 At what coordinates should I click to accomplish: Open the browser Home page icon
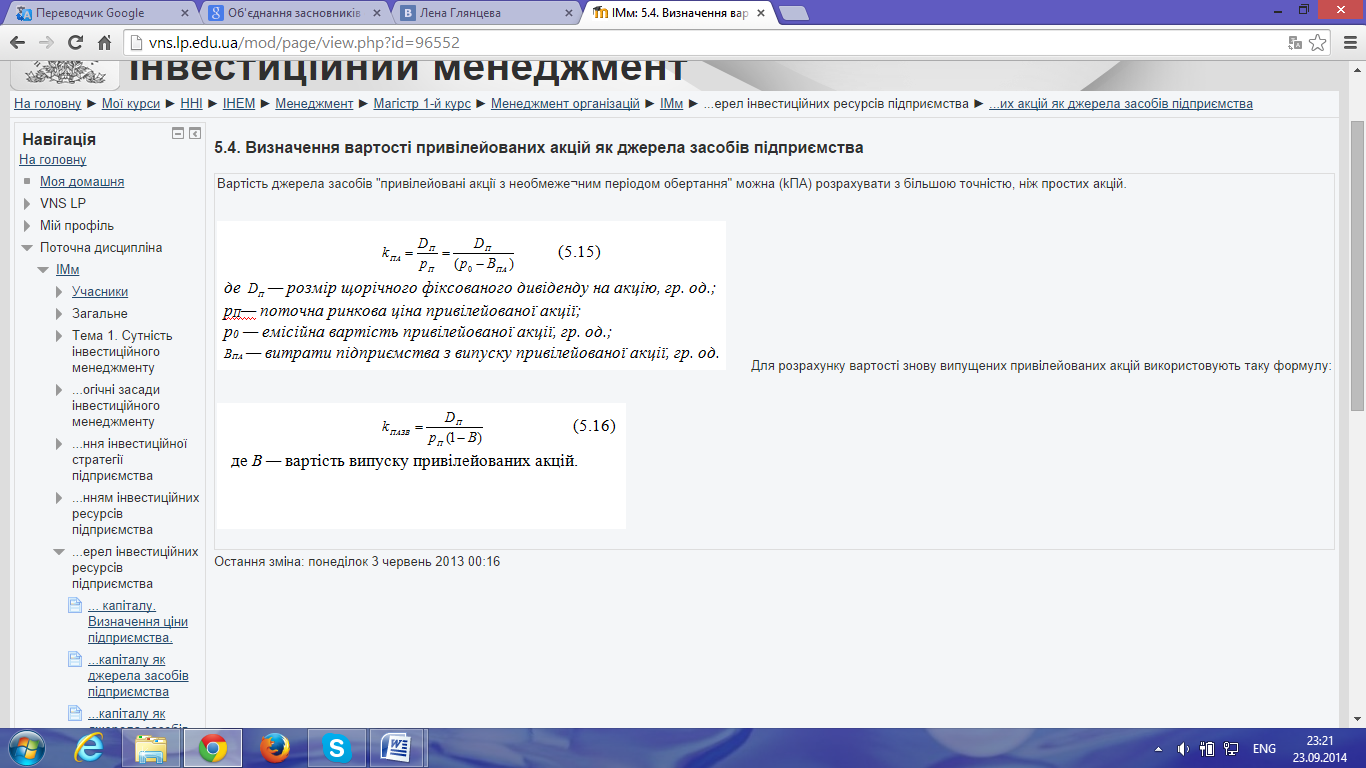tap(104, 43)
